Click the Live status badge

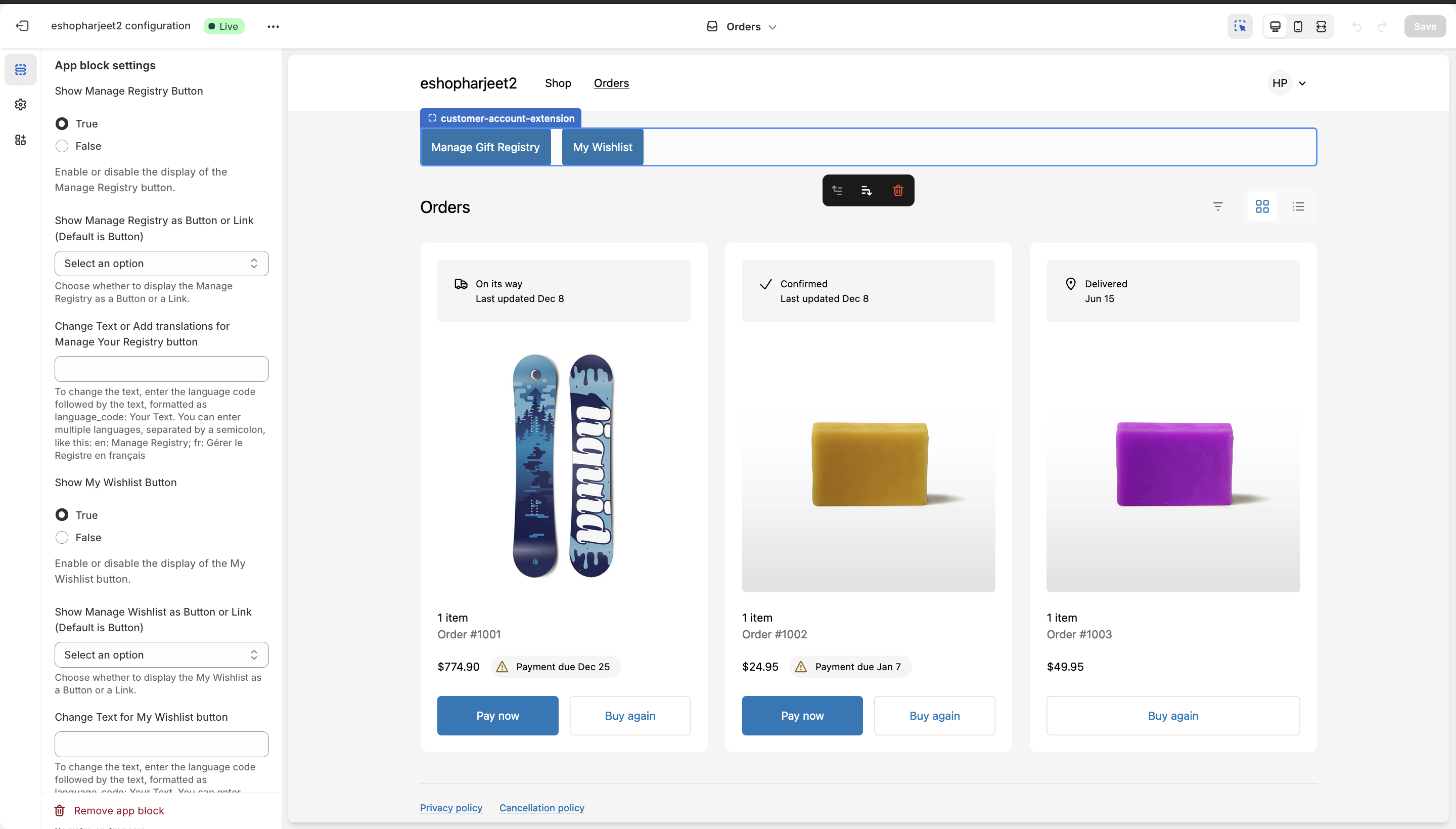tap(224, 26)
